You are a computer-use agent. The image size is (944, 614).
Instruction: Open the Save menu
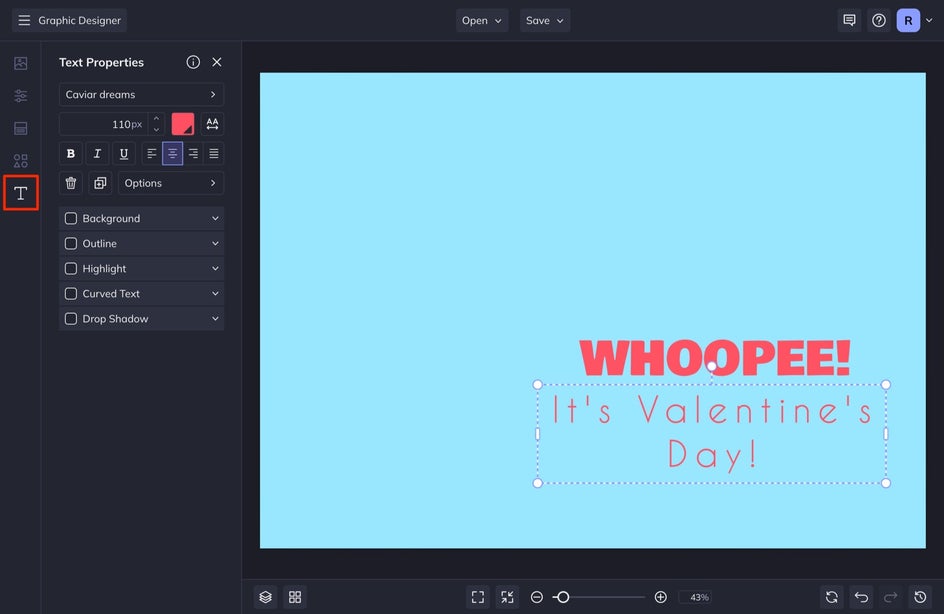545,20
